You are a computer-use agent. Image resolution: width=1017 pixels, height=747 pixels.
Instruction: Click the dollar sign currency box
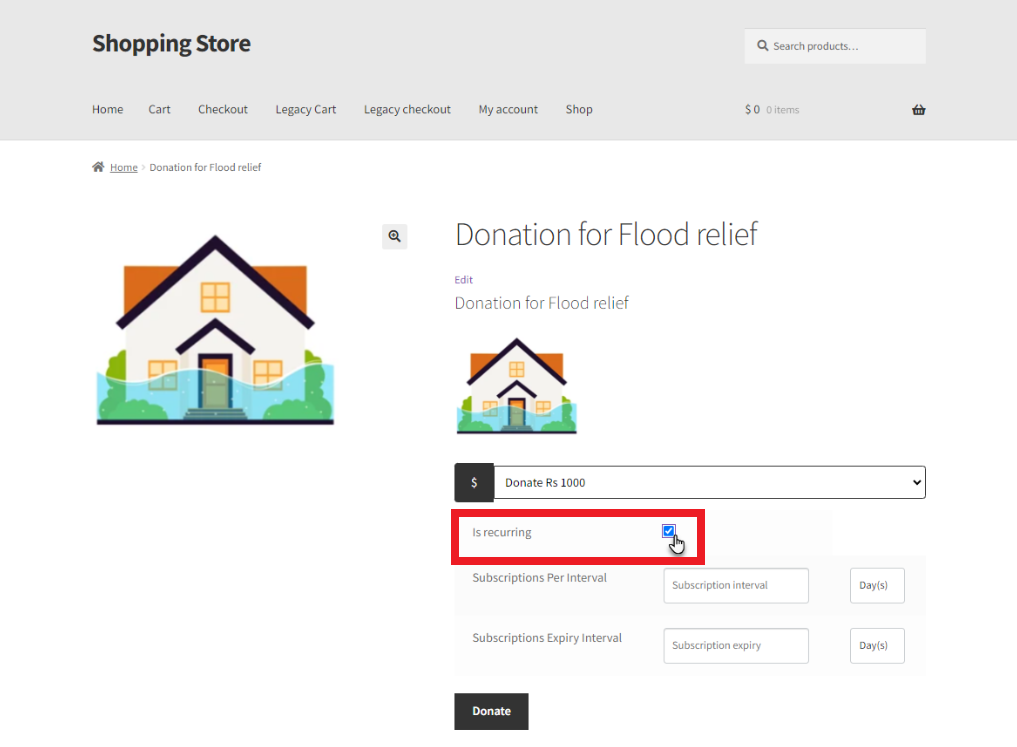(x=474, y=482)
